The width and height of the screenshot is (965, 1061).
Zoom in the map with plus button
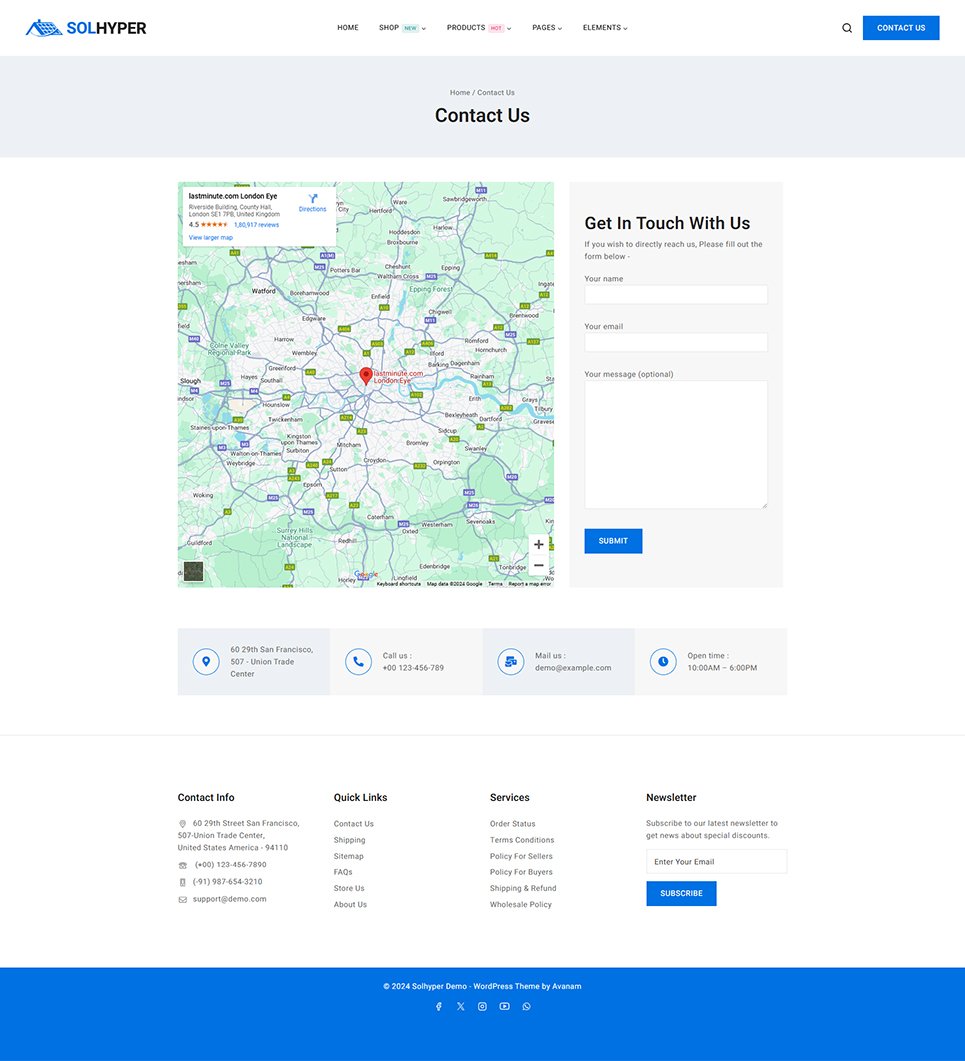538,545
